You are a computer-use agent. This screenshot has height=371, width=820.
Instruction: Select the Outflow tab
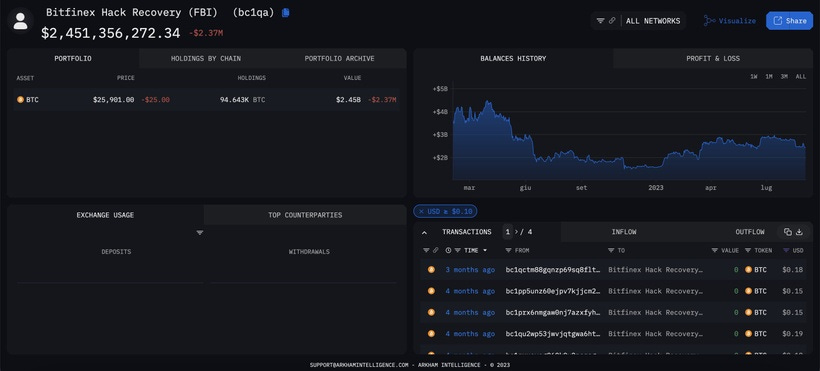point(749,232)
